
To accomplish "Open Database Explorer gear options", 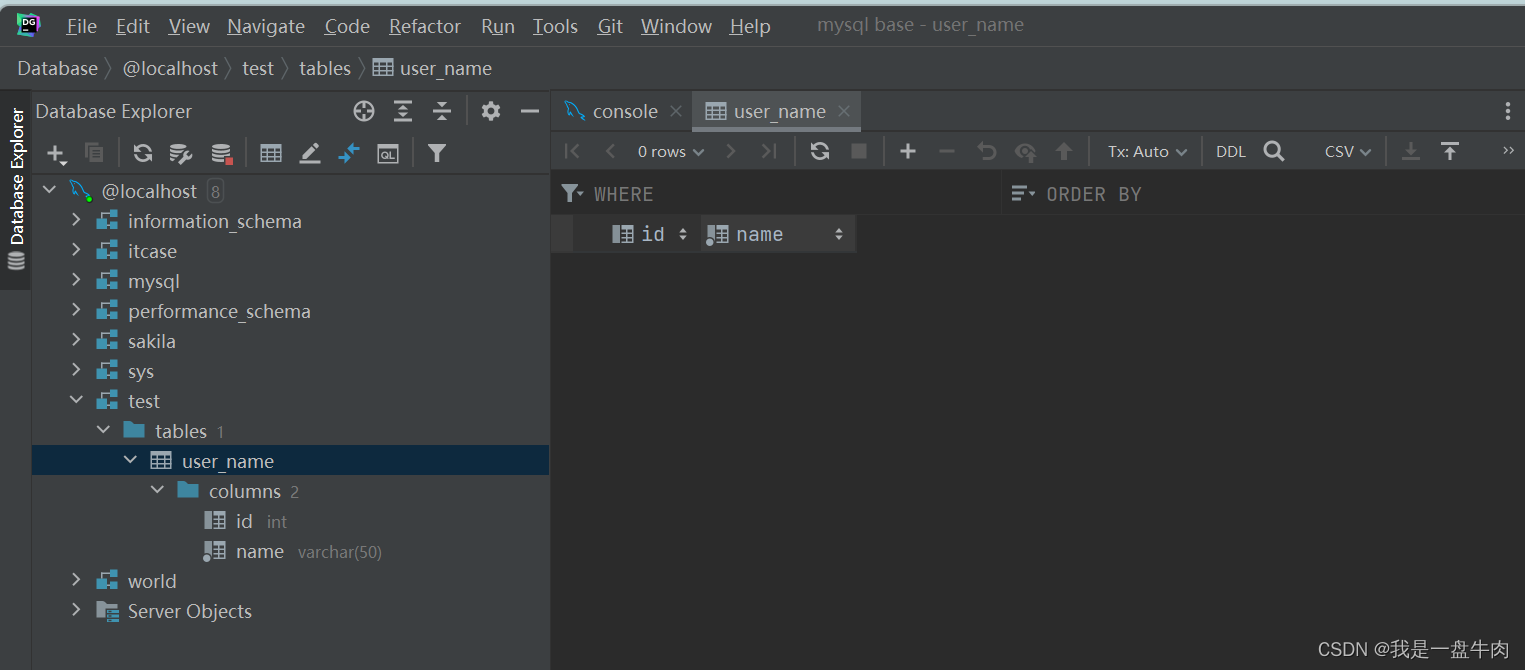I will click(x=490, y=111).
